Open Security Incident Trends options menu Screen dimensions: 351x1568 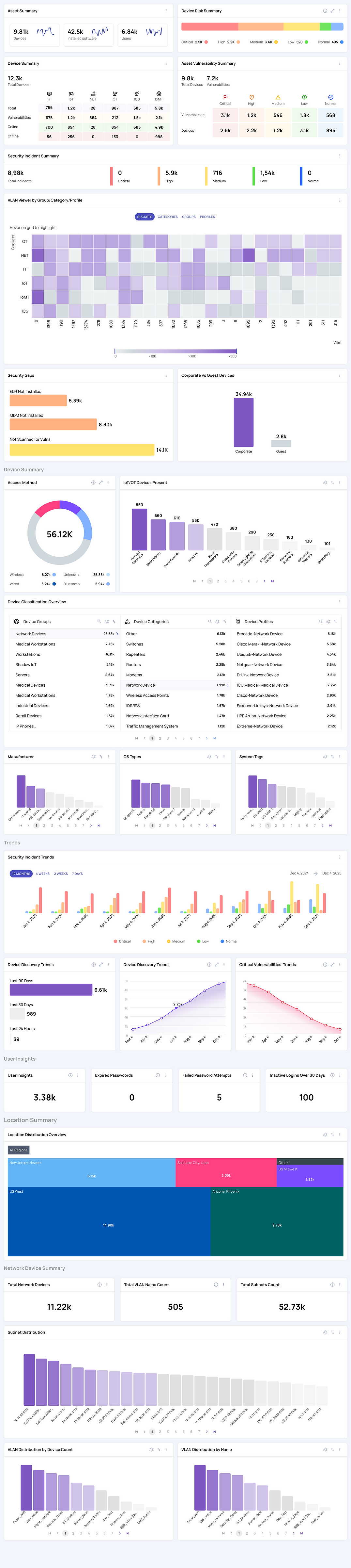(x=340, y=857)
